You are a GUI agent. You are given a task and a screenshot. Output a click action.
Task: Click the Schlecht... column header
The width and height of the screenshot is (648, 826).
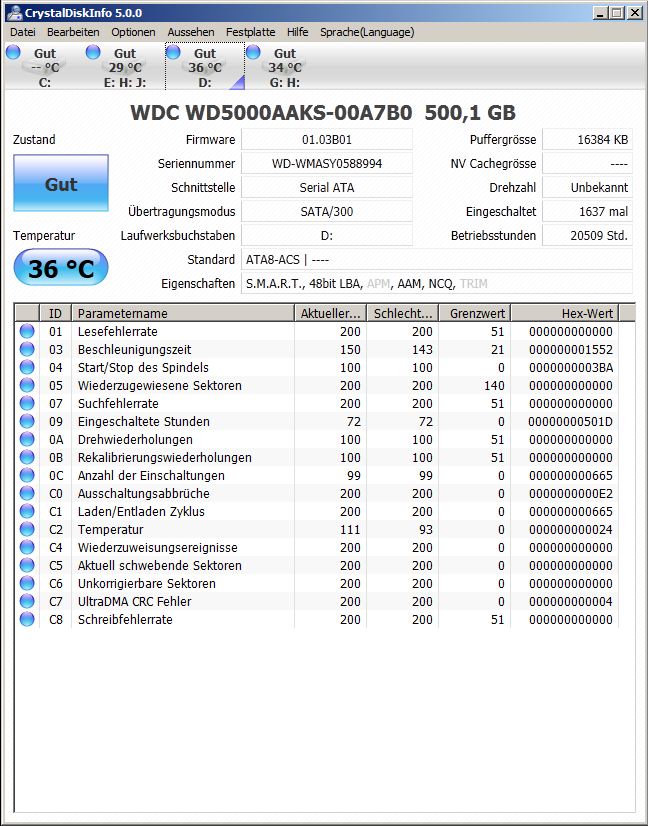(x=403, y=313)
